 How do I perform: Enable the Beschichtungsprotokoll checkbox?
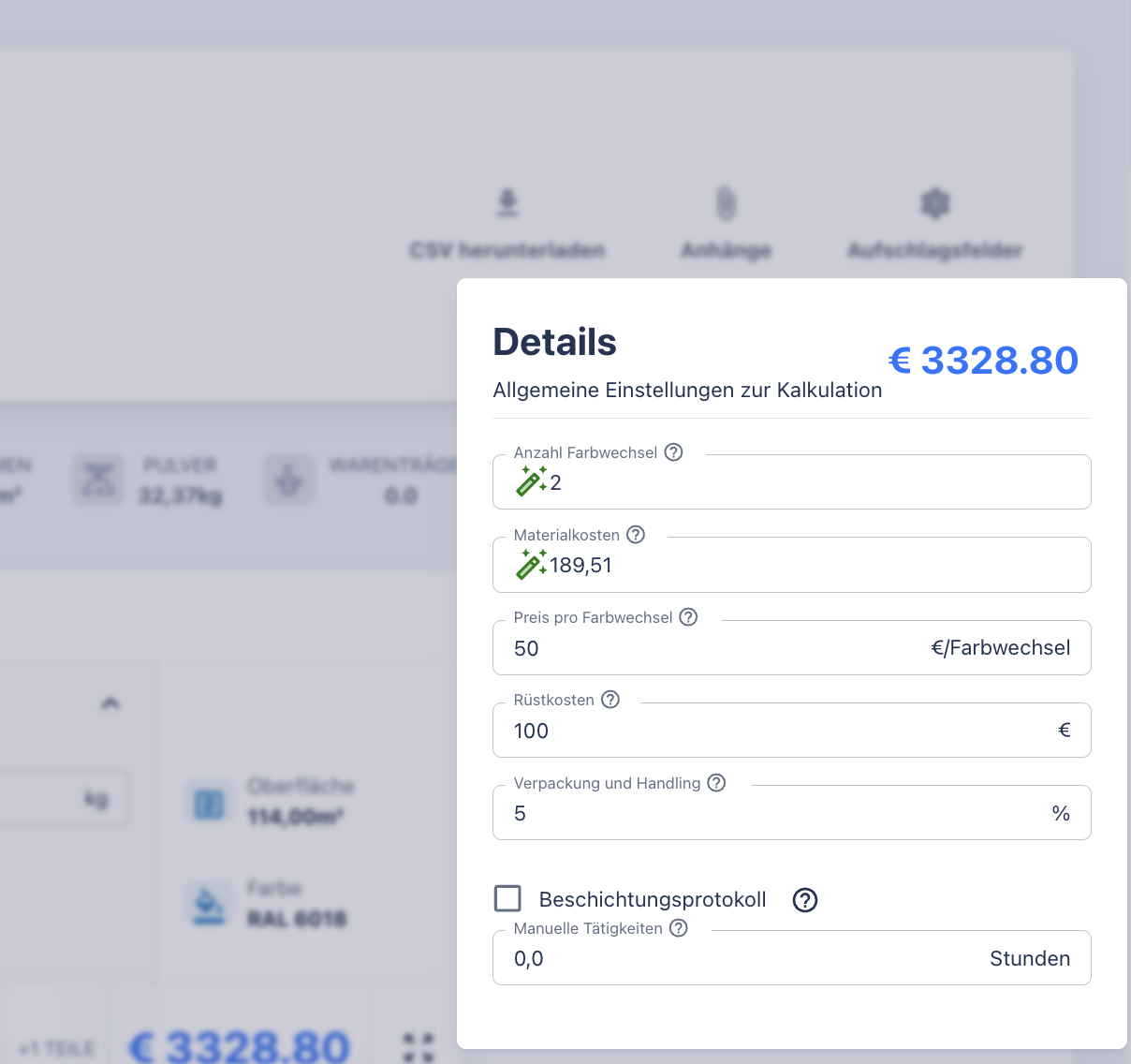coord(507,899)
